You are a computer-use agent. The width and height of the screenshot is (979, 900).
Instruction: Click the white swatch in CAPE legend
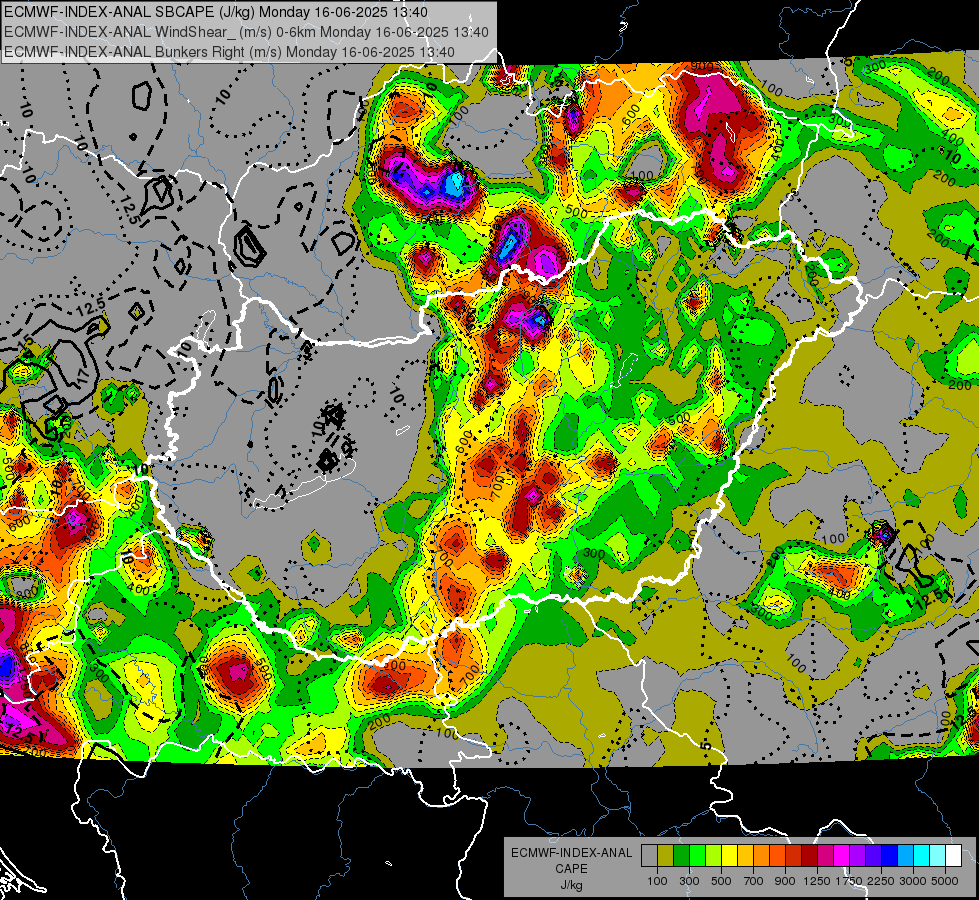[x=953, y=856]
